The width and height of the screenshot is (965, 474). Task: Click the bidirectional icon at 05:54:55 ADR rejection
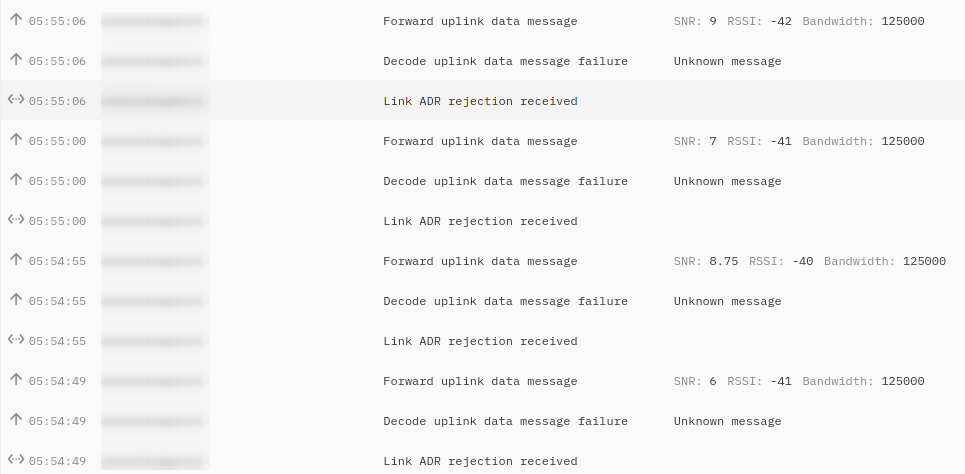(x=16, y=339)
